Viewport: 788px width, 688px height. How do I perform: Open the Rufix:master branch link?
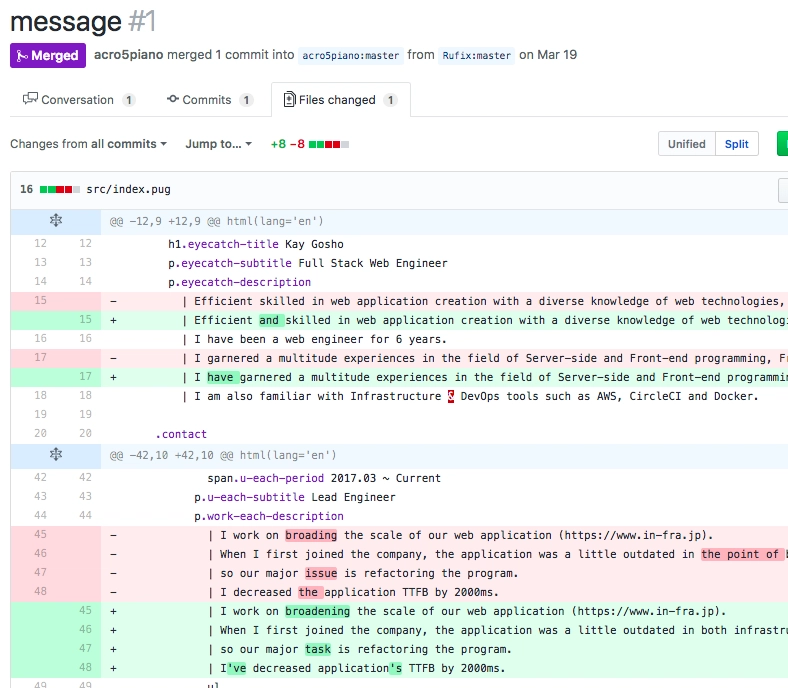476,55
